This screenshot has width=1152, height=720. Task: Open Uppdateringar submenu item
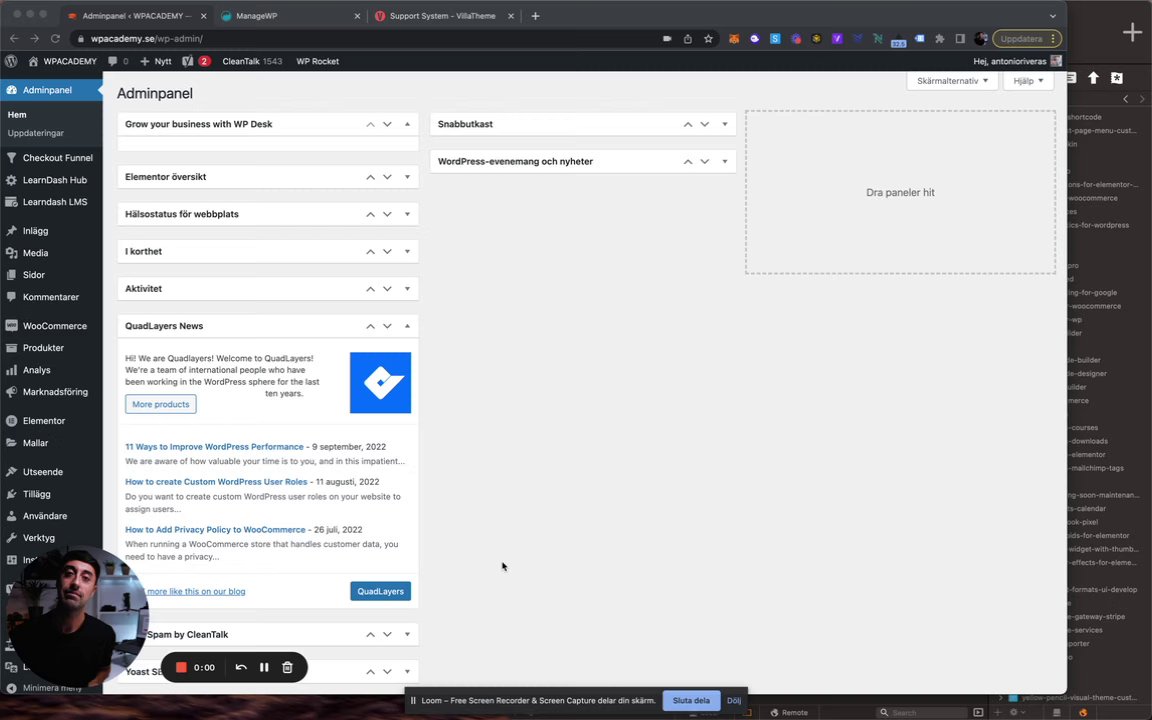pos(35,133)
